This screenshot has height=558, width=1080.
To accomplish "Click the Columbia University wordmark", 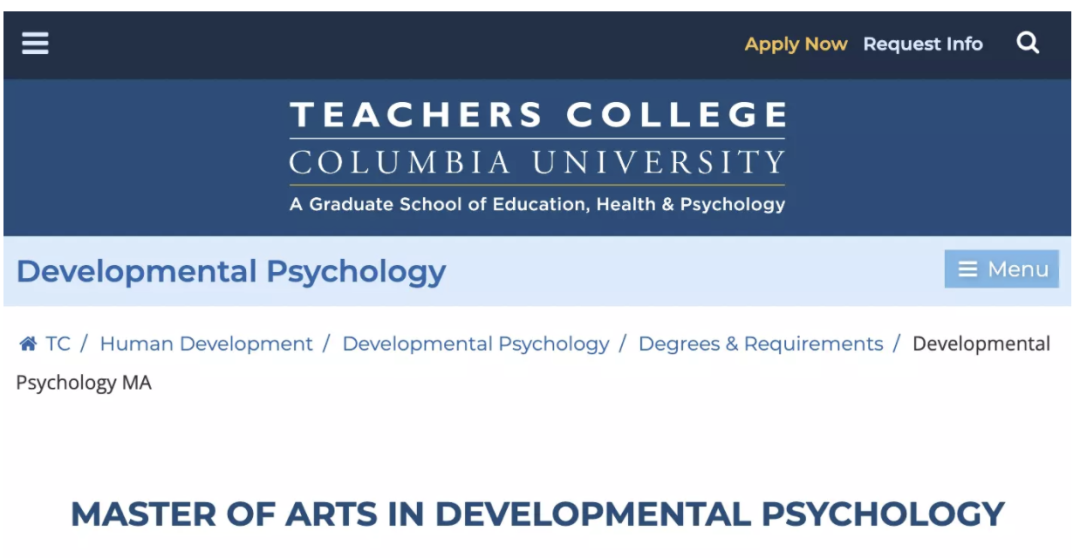I will pos(537,163).
